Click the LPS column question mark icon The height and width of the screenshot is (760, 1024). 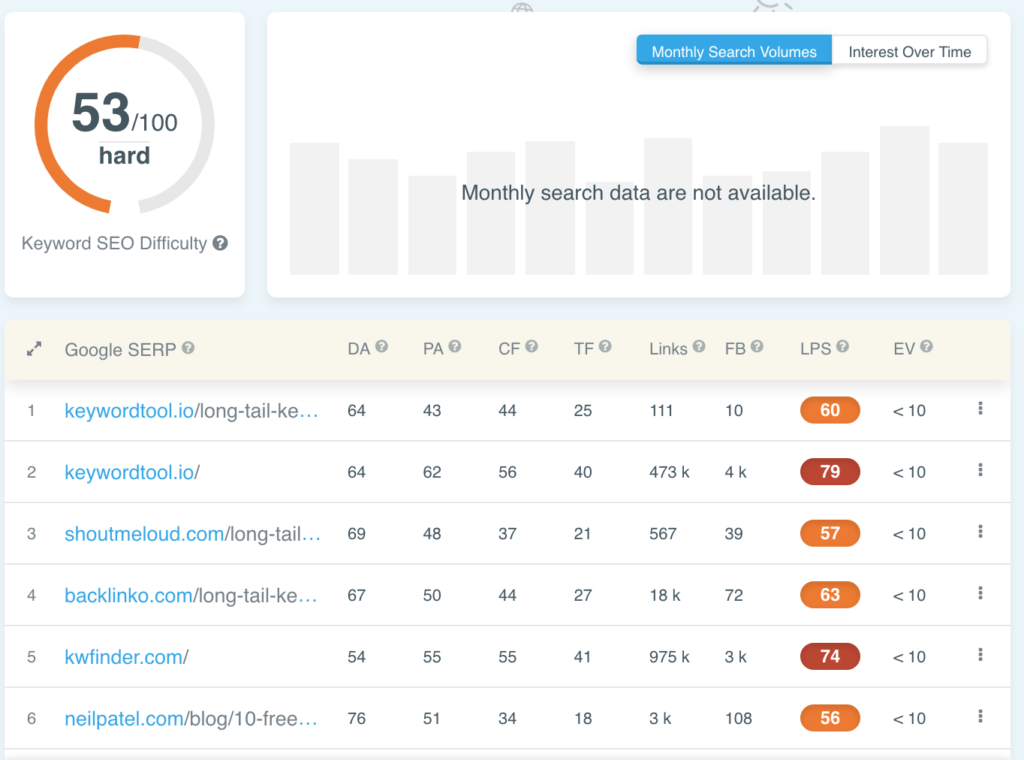point(841,348)
